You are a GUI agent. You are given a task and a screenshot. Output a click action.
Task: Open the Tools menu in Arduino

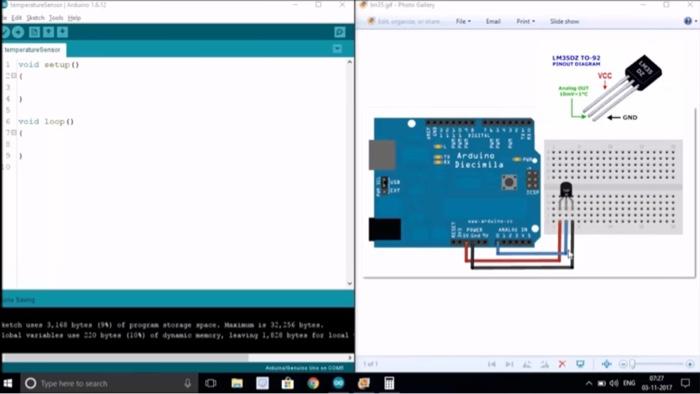tap(56, 18)
